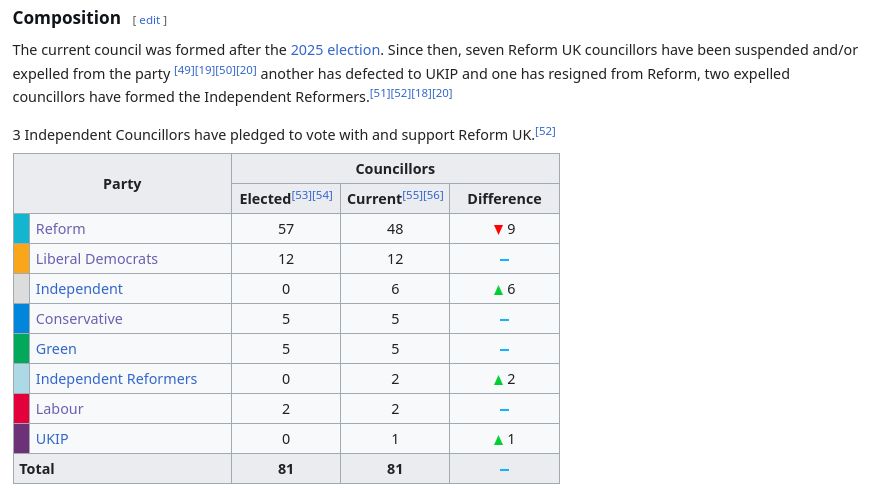Click footnote 53 beside Elected header
Viewport: 873px width, 493px height.
(x=301, y=194)
